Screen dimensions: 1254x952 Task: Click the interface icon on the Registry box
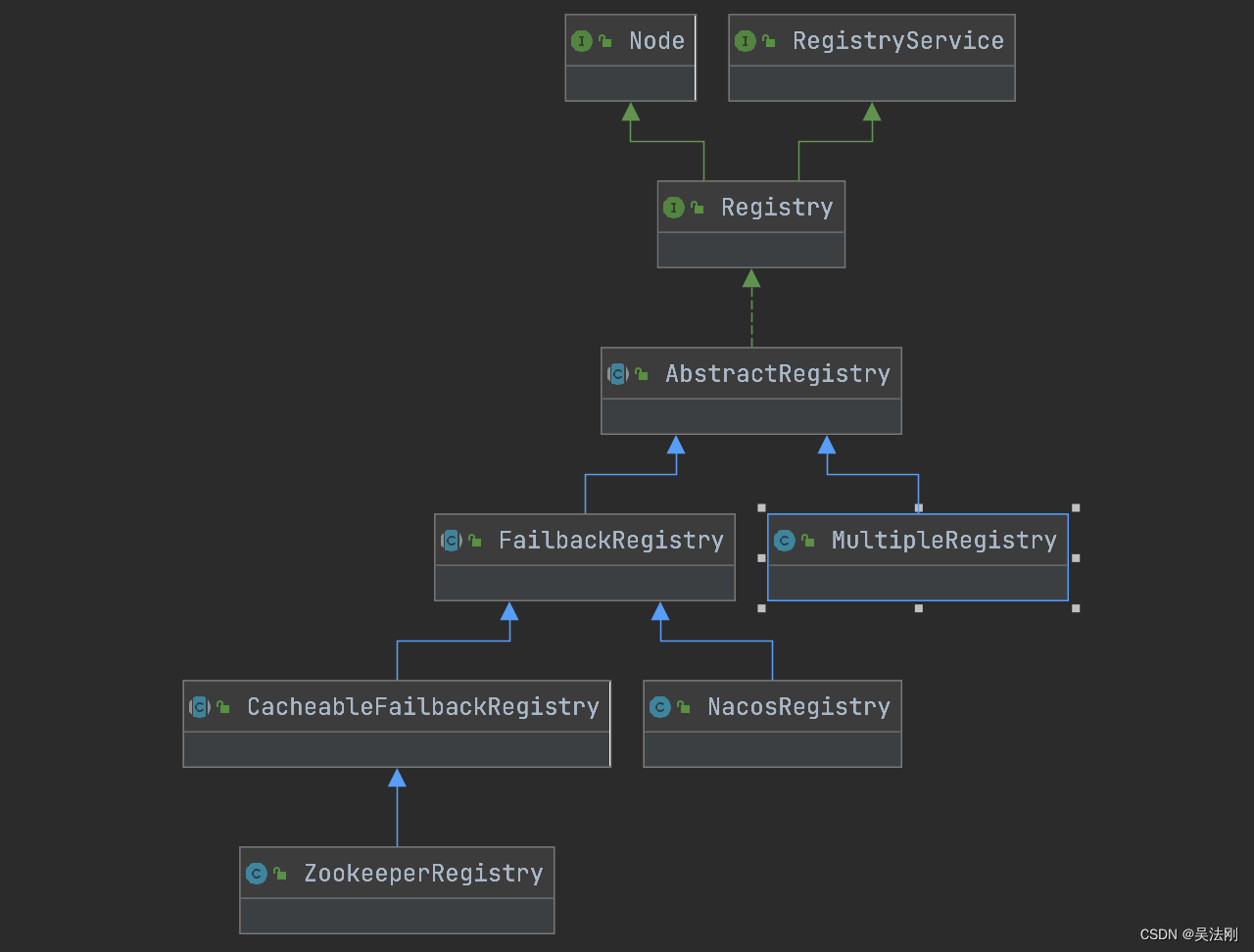pos(674,208)
